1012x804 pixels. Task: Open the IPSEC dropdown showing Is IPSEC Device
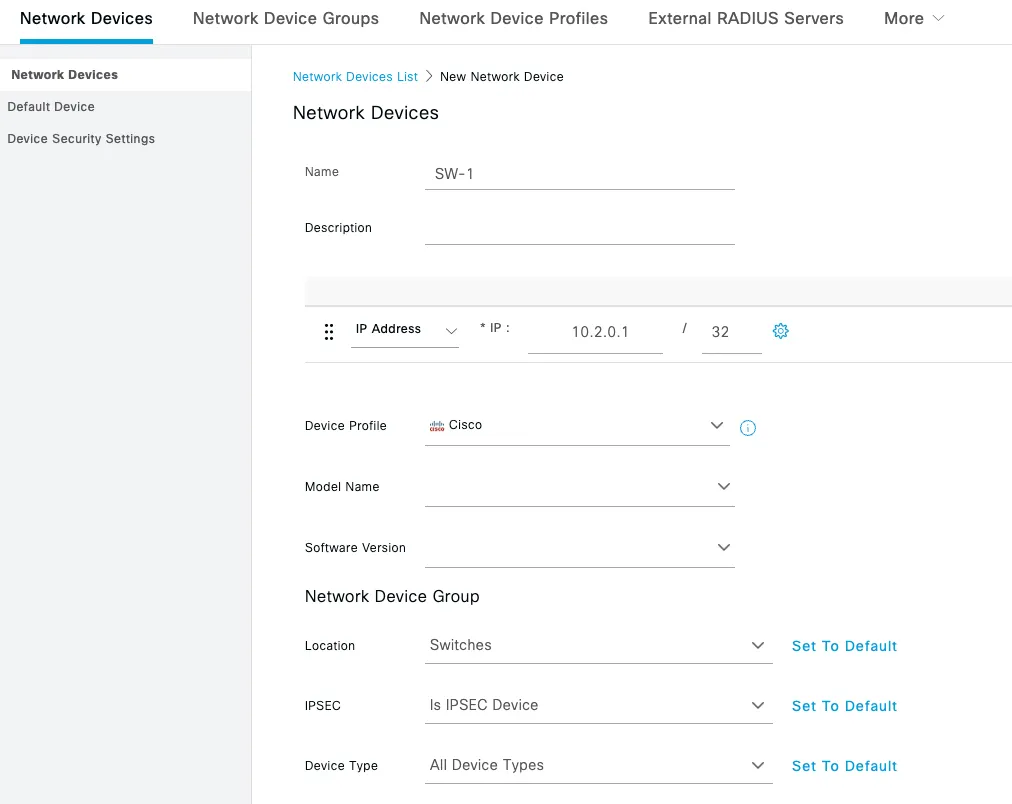click(x=758, y=705)
